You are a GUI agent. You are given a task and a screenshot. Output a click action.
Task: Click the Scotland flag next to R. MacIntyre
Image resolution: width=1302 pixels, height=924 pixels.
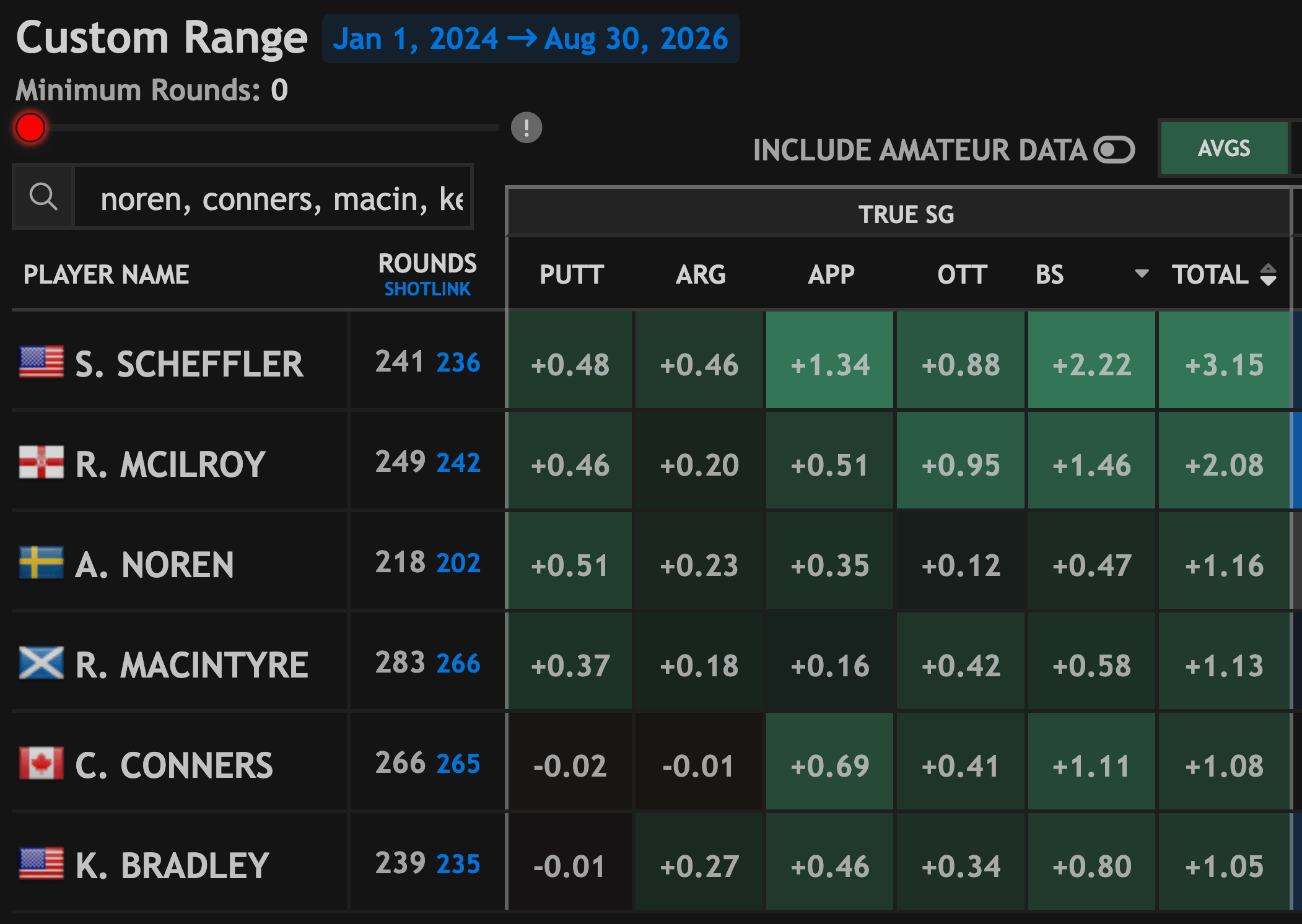(x=42, y=663)
